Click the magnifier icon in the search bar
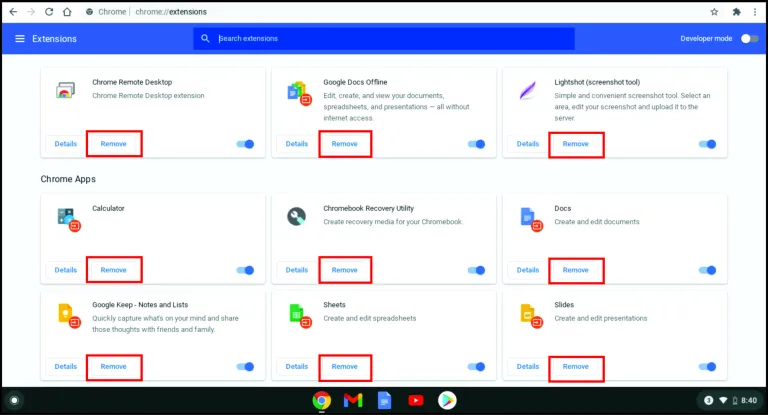The width and height of the screenshot is (768, 415). 205,38
